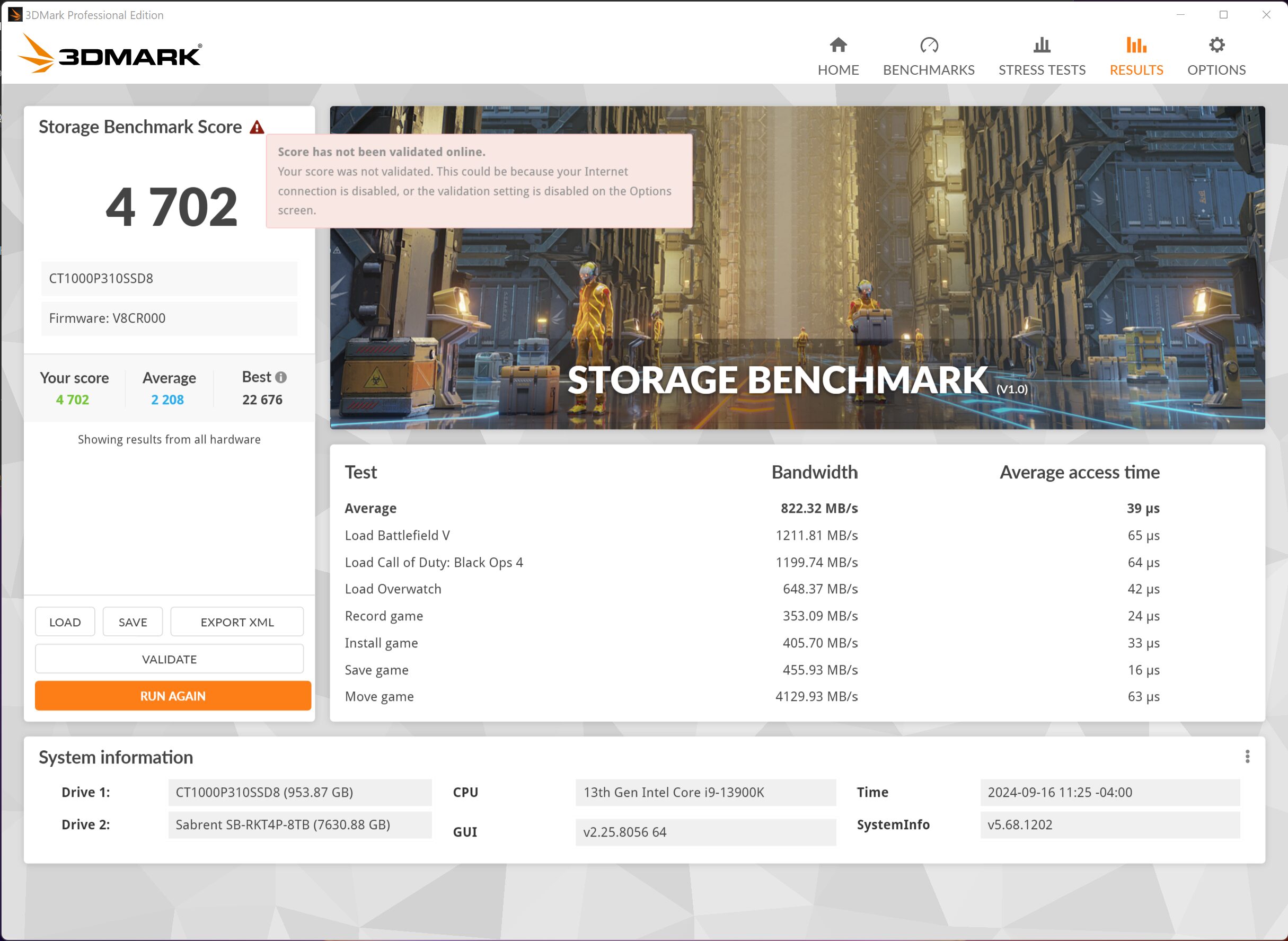
Task: Open Benchmarks via speedometer icon
Action: click(x=929, y=45)
